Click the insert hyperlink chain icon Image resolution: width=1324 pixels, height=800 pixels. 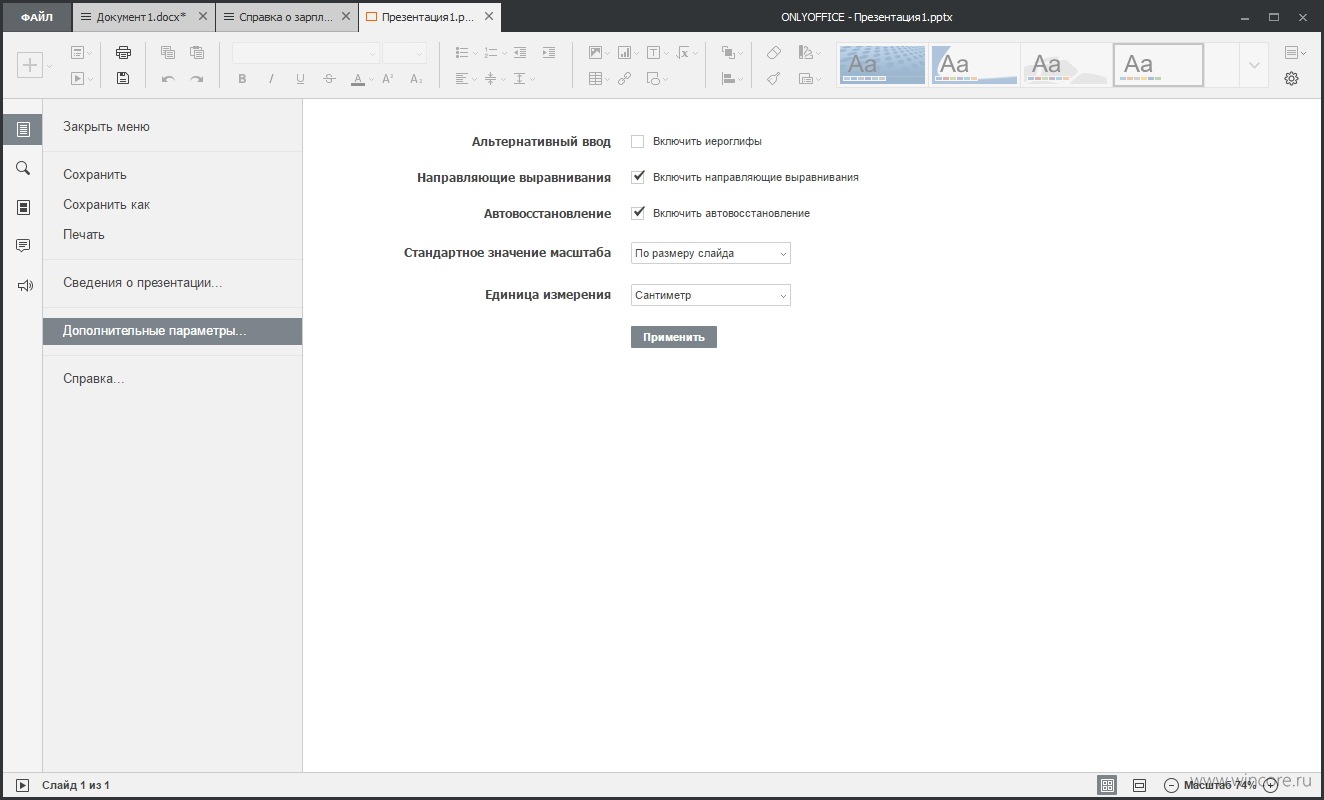(625, 79)
